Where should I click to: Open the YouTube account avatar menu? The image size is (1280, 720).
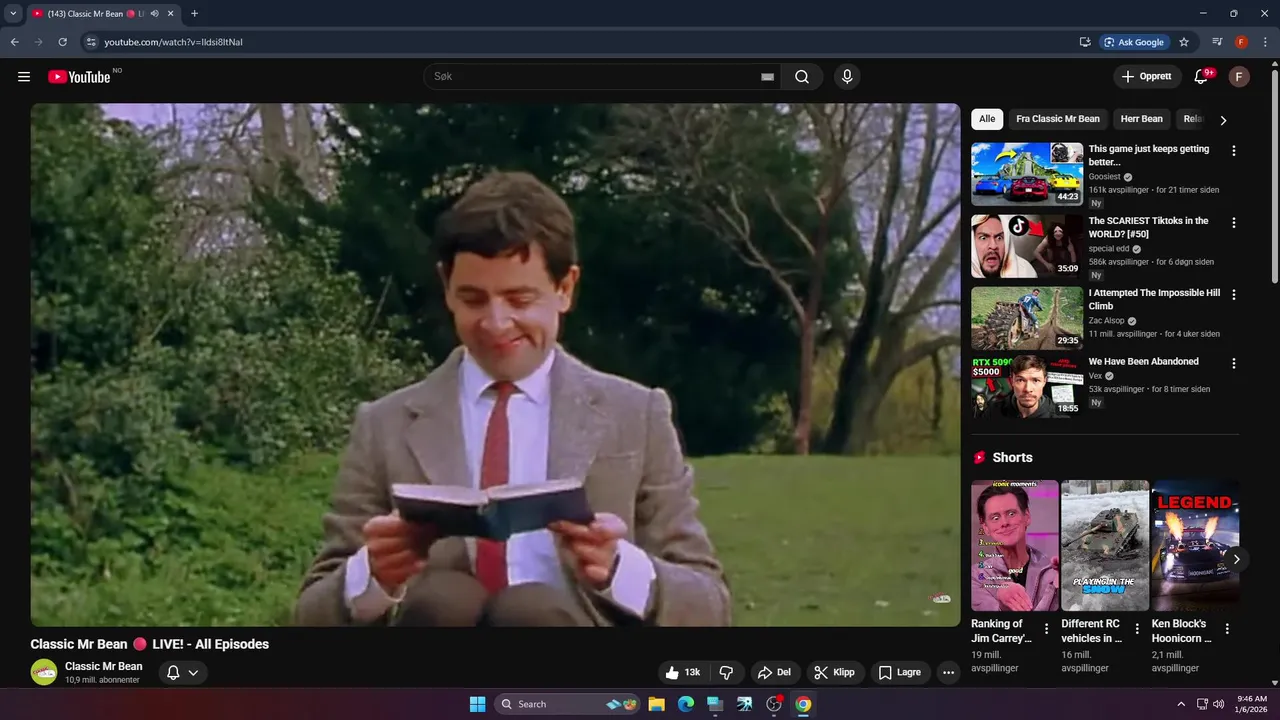pos(1239,77)
